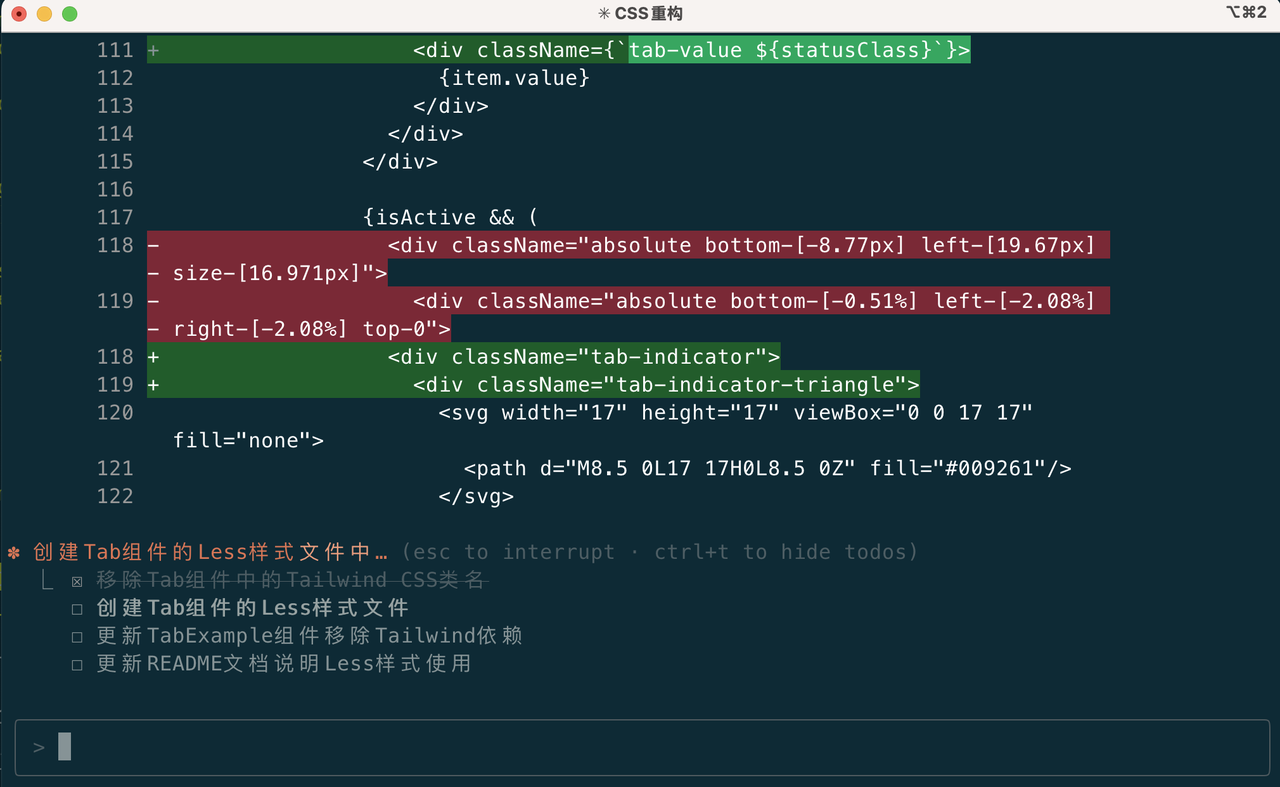Click the green zoom window button
The height and width of the screenshot is (787, 1280).
click(x=69, y=14)
